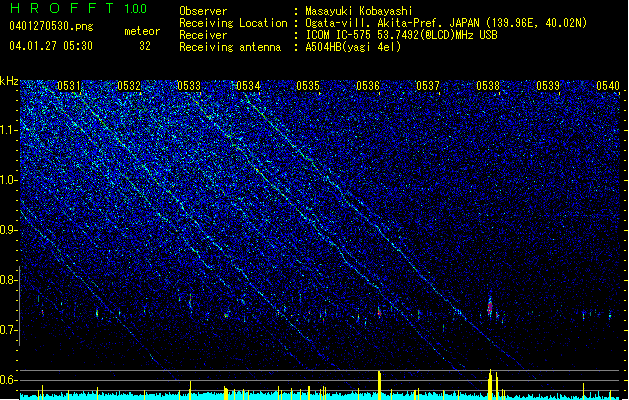Click the 0532 time marker
The width and height of the screenshot is (629, 400).
point(129,86)
